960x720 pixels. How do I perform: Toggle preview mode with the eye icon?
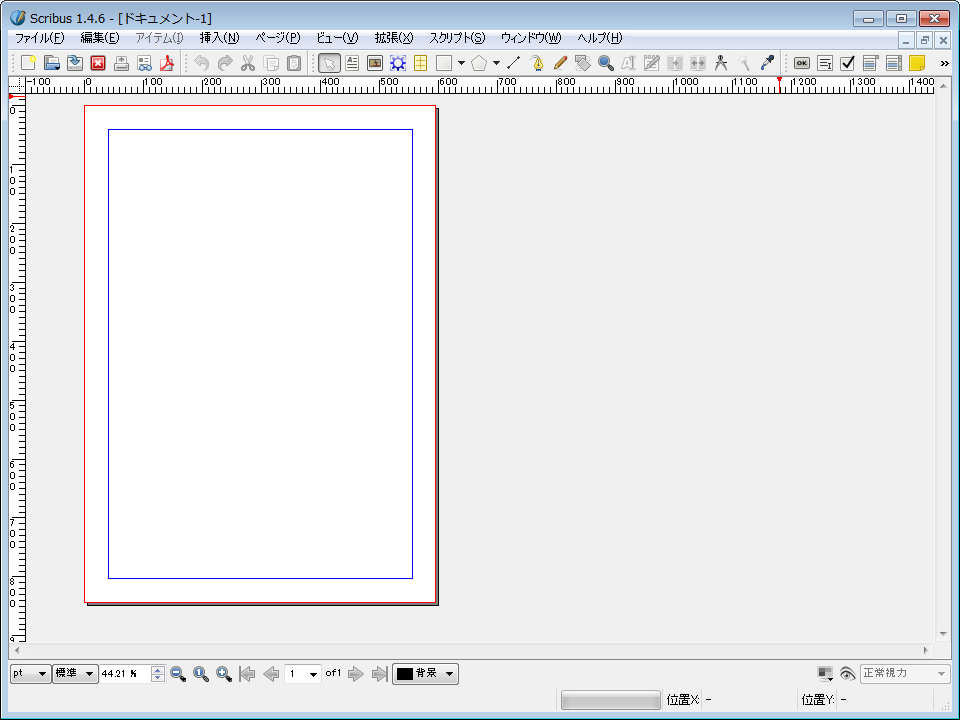tap(848, 674)
